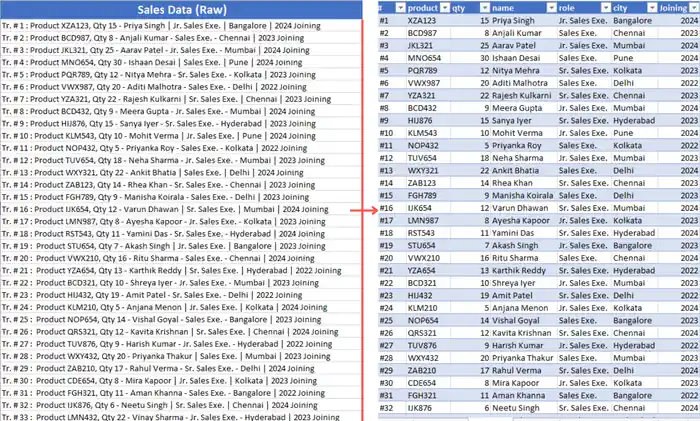700x421 pixels.
Task: Click product cell 'KLM543' in the table
Action: tap(428, 133)
